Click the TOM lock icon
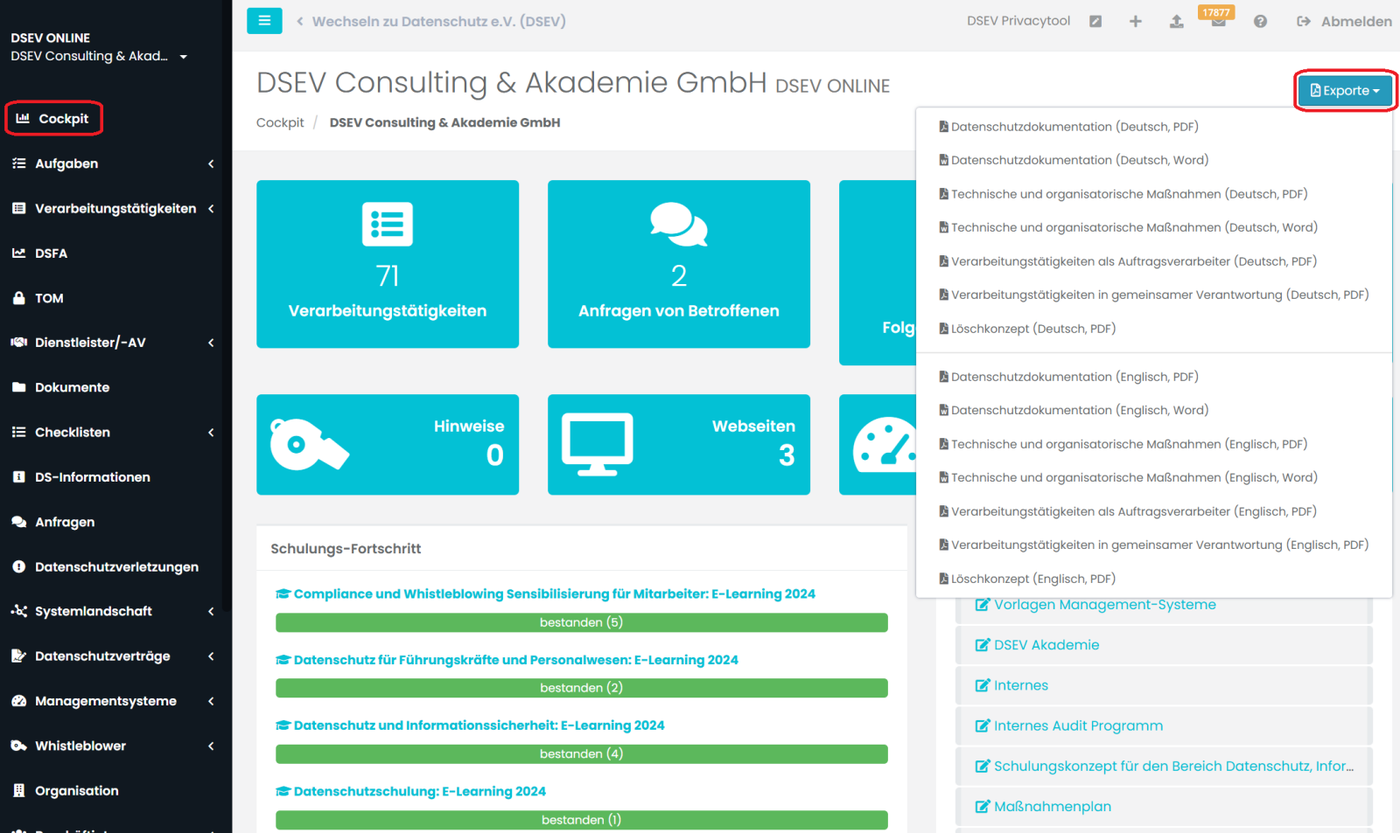The width and height of the screenshot is (1400, 833). coord(18,298)
